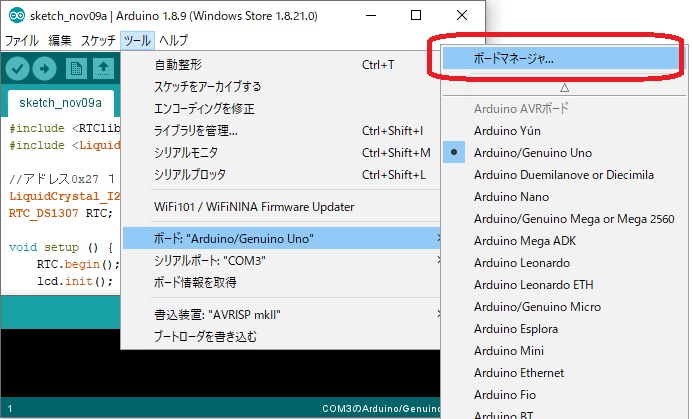Viewport: 692px width, 419px height.
Task: Click the Verify checkmark toolbar icon
Action: (x=17, y=68)
